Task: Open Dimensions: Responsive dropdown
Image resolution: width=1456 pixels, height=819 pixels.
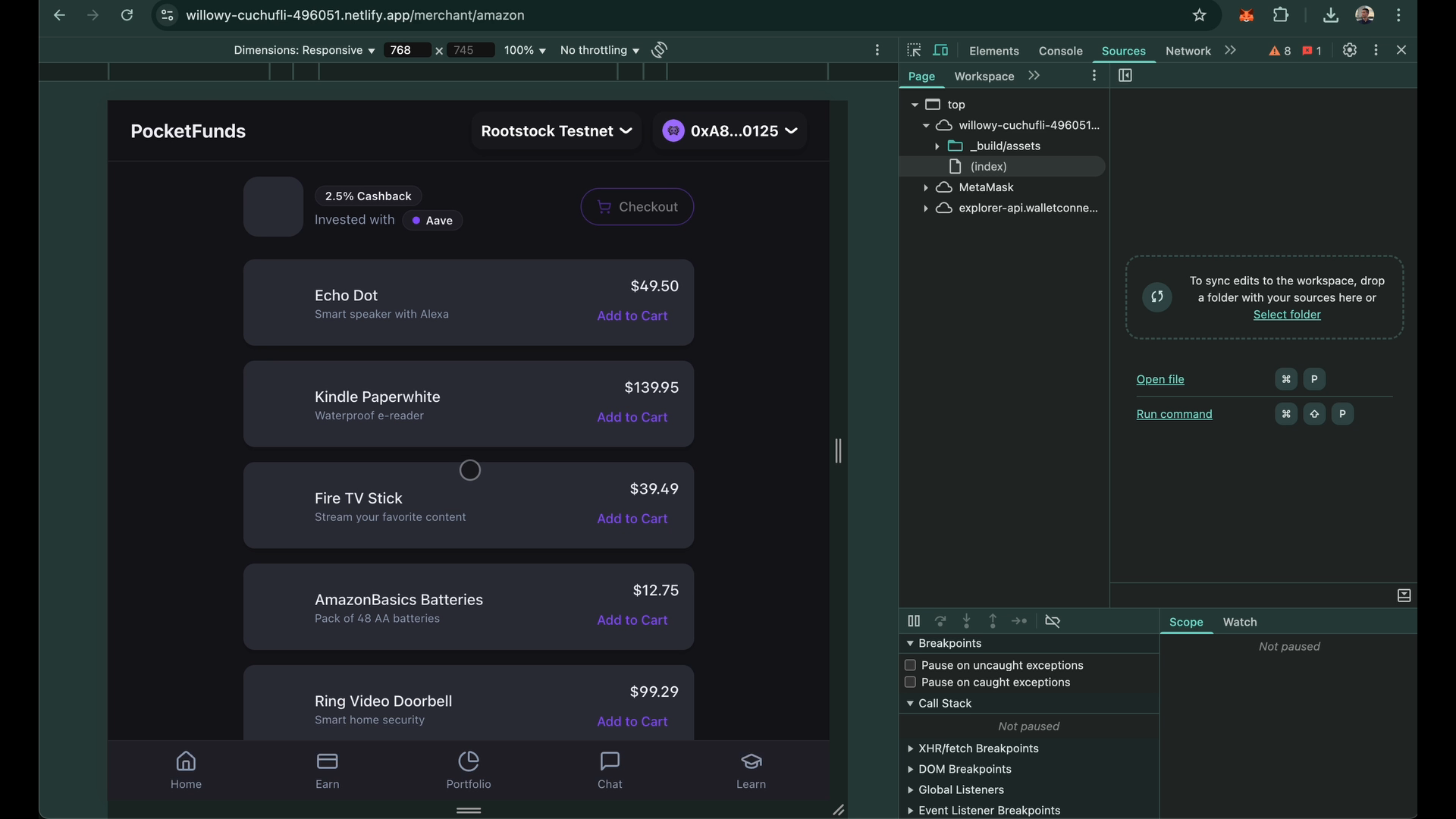Action: [x=304, y=50]
